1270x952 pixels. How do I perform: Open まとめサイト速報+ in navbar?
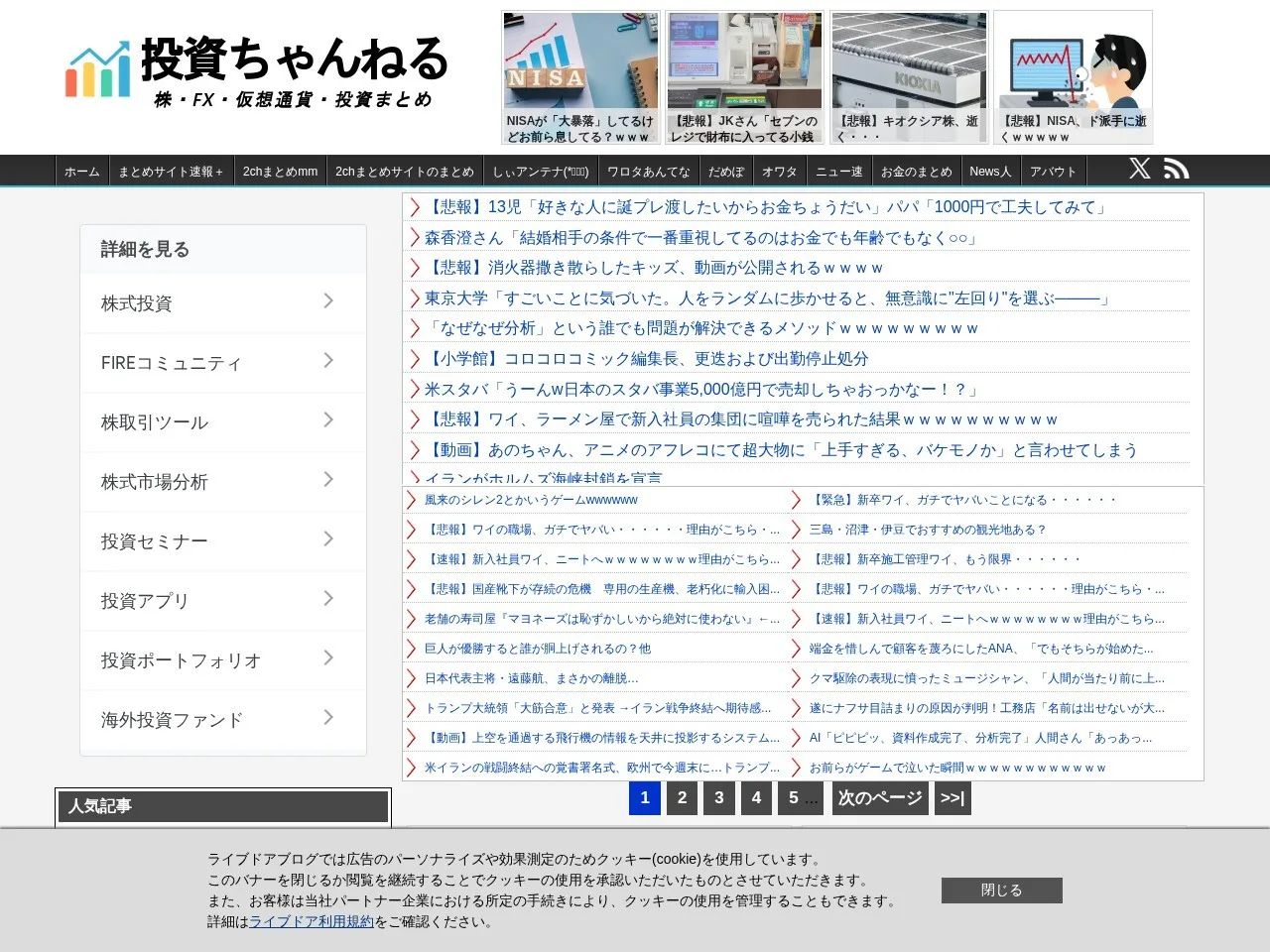point(171,172)
